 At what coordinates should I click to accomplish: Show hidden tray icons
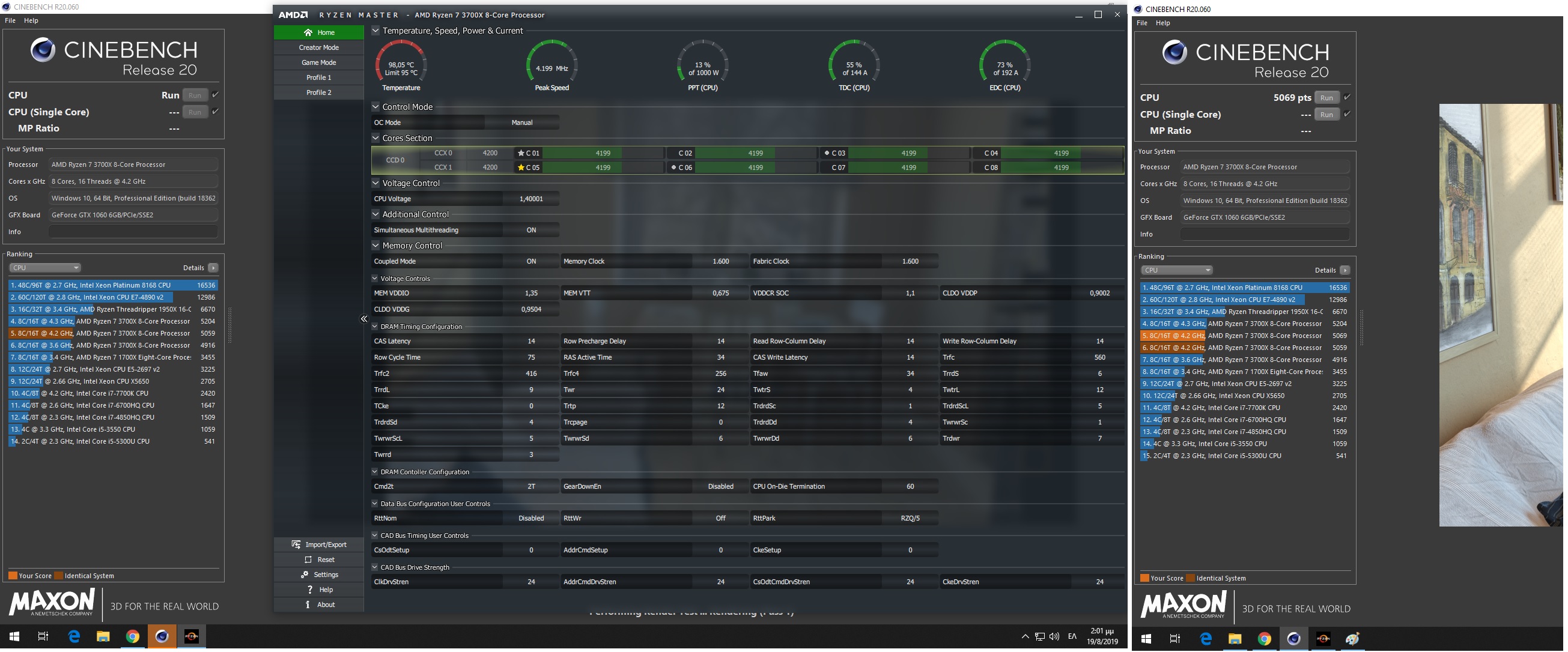1025,637
